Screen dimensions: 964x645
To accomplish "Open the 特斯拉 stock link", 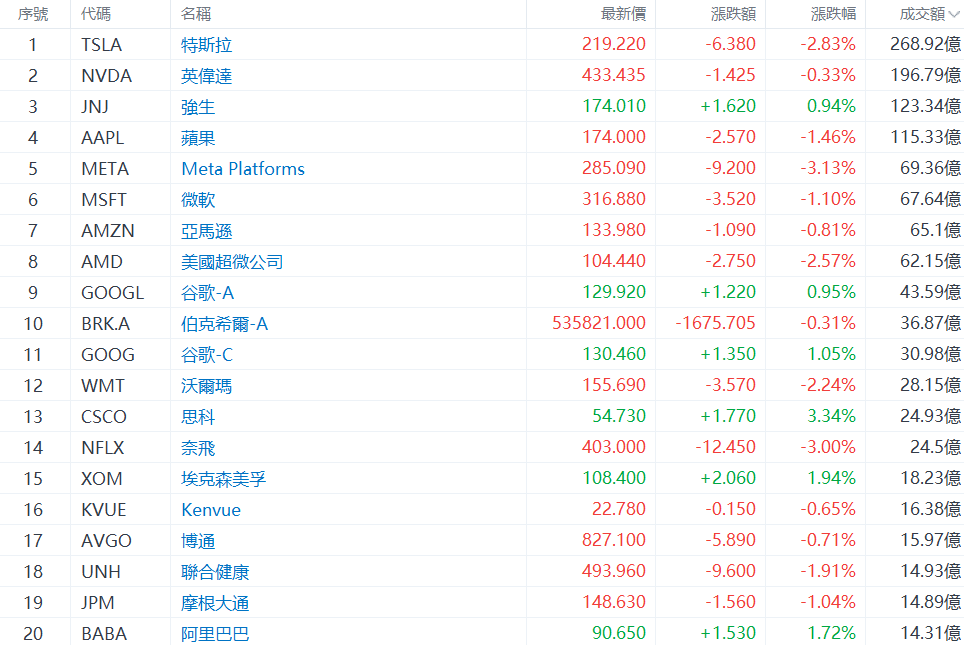I will [207, 45].
